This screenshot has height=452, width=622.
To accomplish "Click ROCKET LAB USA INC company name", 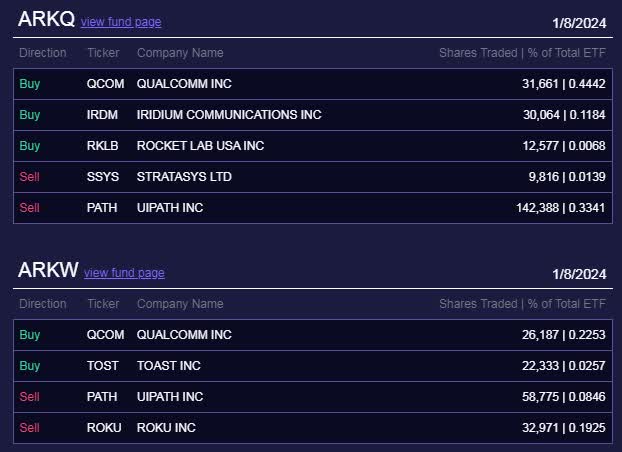I will [x=200, y=146].
